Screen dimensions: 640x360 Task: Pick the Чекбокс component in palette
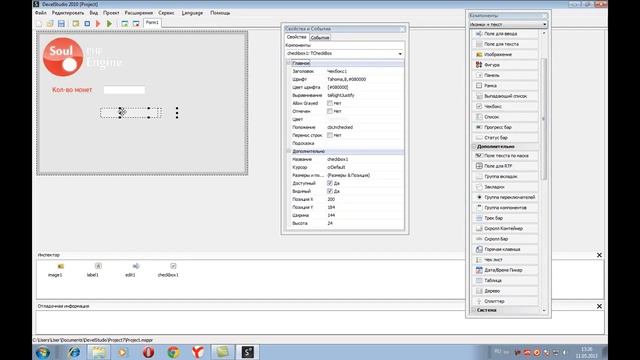[x=505, y=106]
